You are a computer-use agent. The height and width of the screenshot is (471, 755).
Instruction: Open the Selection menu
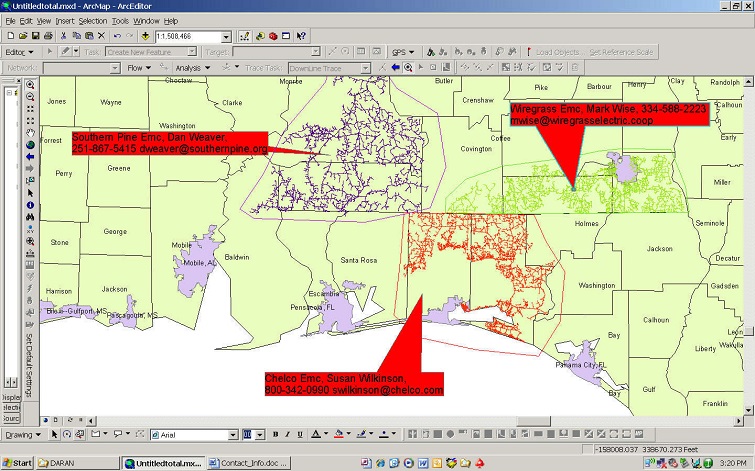pyautogui.click(x=92, y=20)
